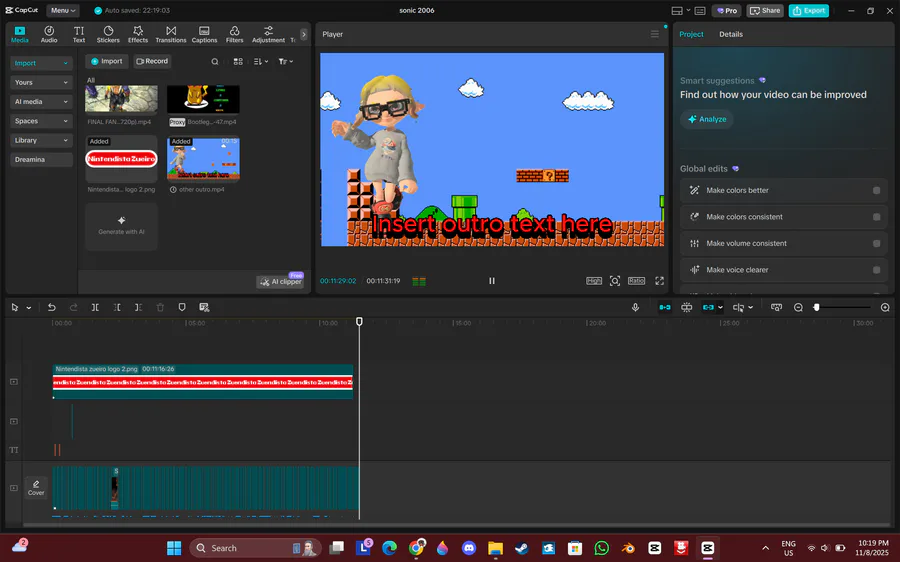
Task: Search media using the magnifier icon
Action: click(215, 61)
